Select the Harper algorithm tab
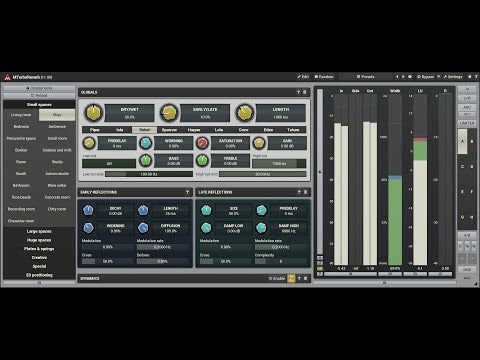480x360 pixels. [x=194, y=130]
